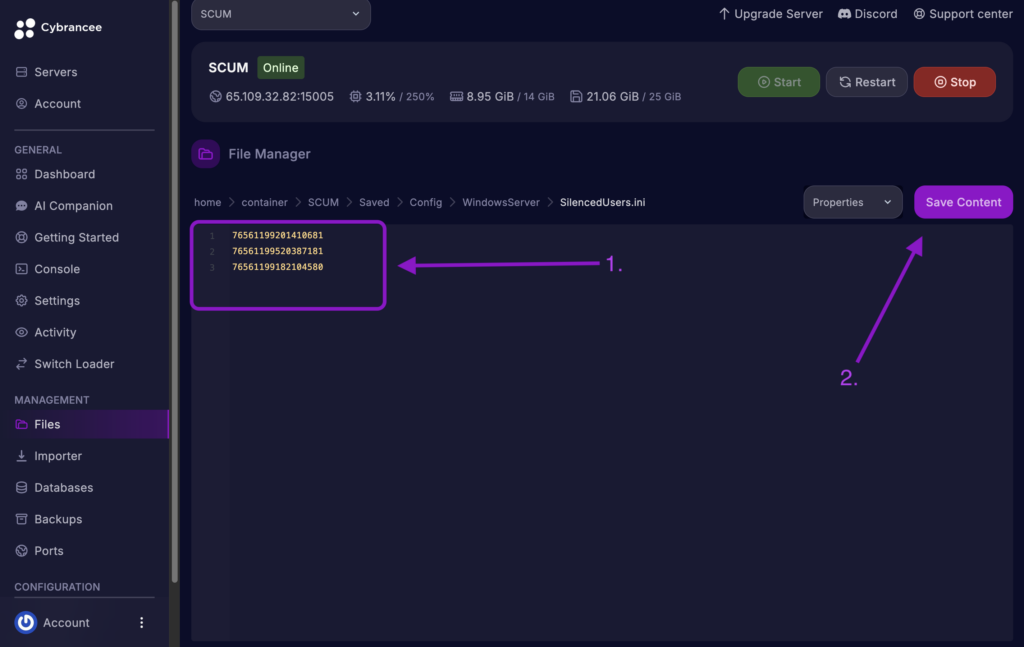Open the AI Companion
This screenshot has width=1024, height=647.
70,205
